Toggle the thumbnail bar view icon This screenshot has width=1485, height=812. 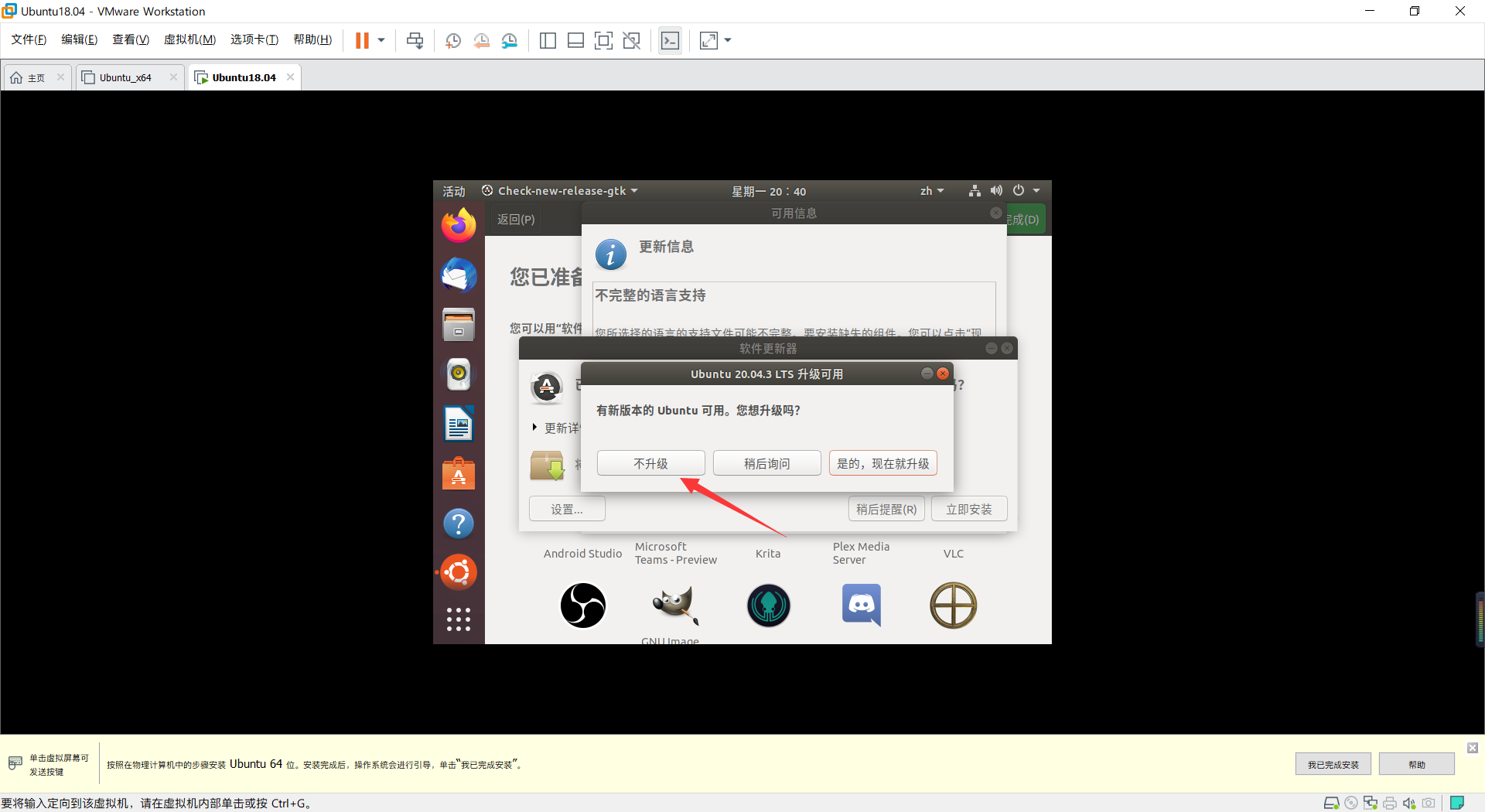point(575,40)
